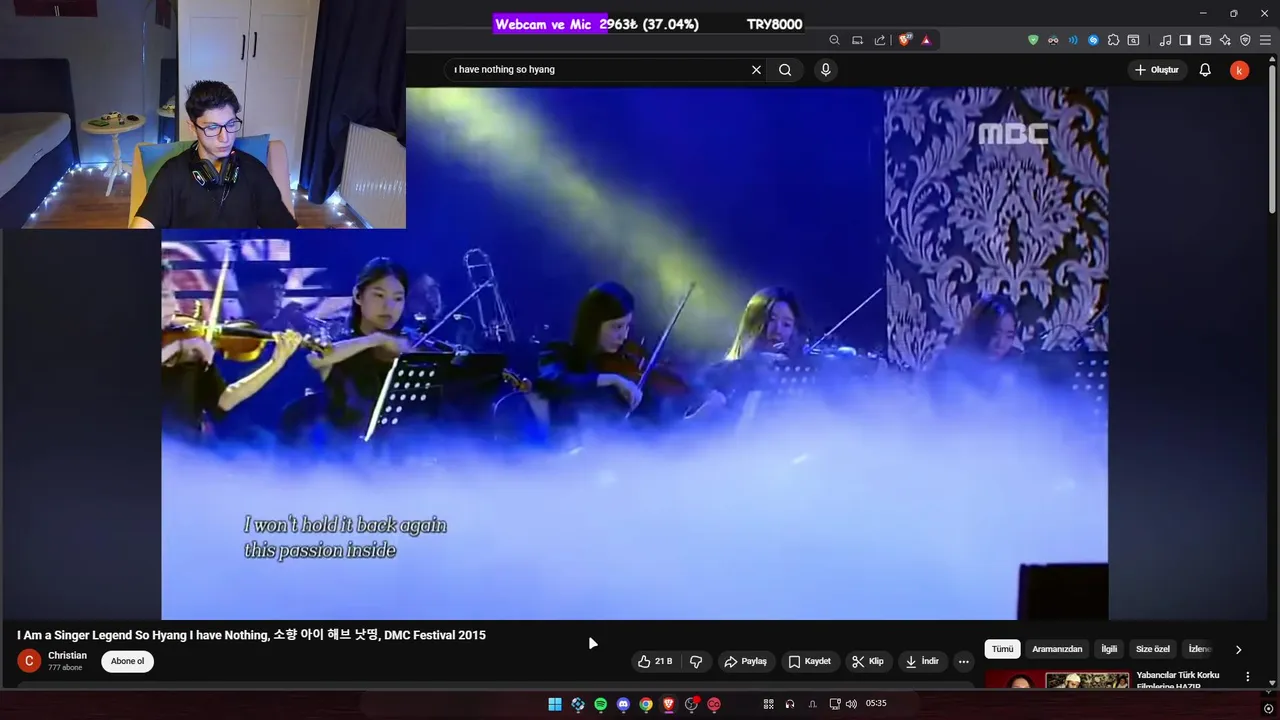Open the taskbar clock showing 05:35

pyautogui.click(x=876, y=704)
